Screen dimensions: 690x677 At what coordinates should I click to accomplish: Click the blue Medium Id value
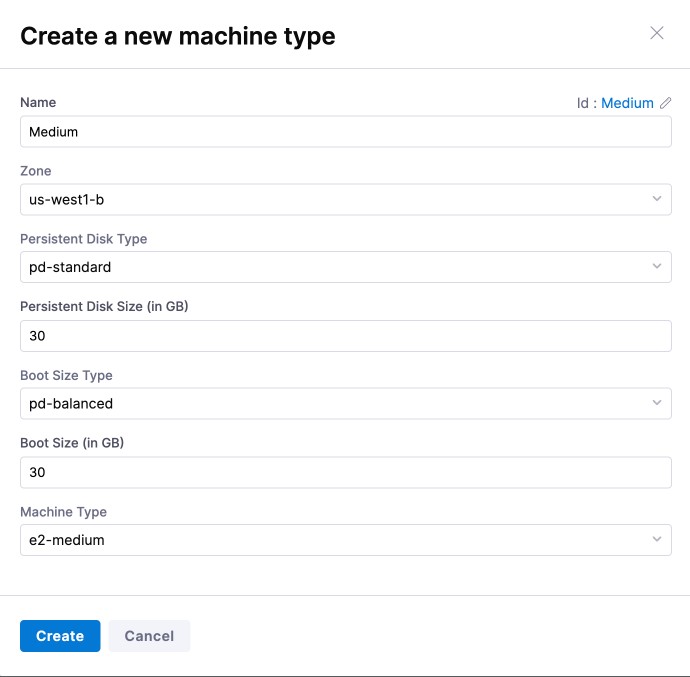coord(627,103)
